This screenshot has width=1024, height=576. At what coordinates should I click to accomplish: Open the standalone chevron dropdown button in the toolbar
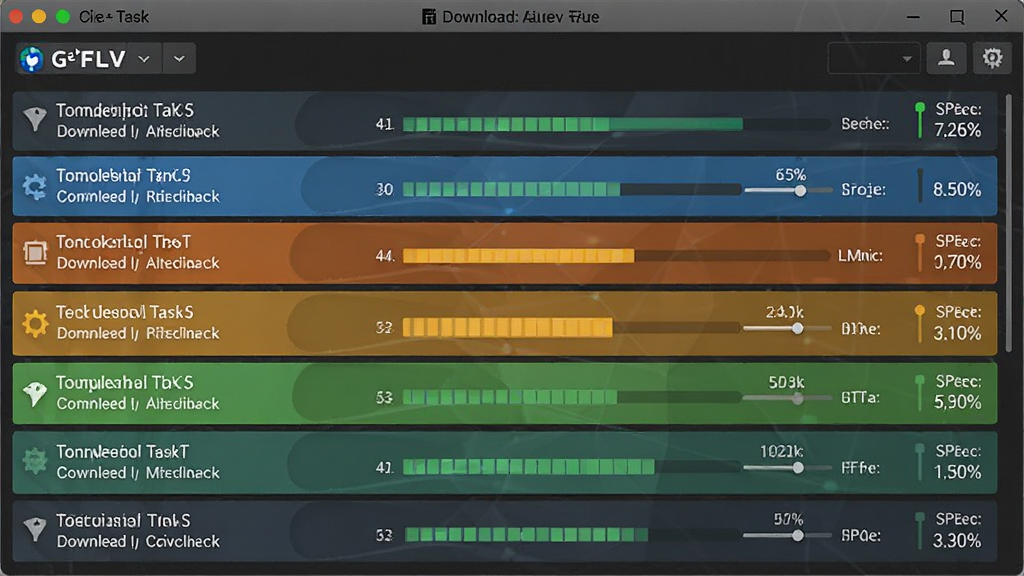[x=179, y=59]
